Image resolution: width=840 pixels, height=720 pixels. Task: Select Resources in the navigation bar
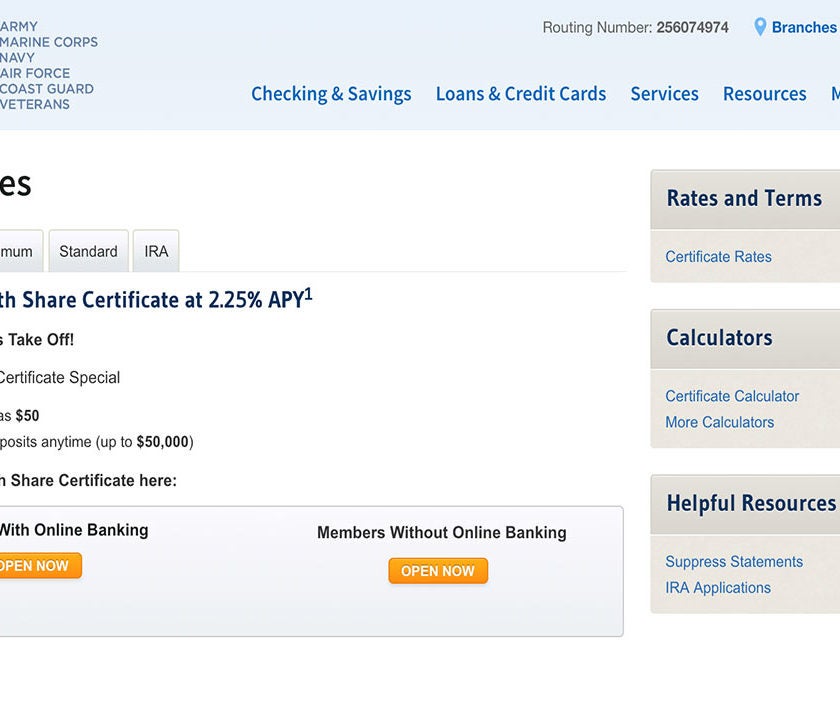tap(764, 94)
